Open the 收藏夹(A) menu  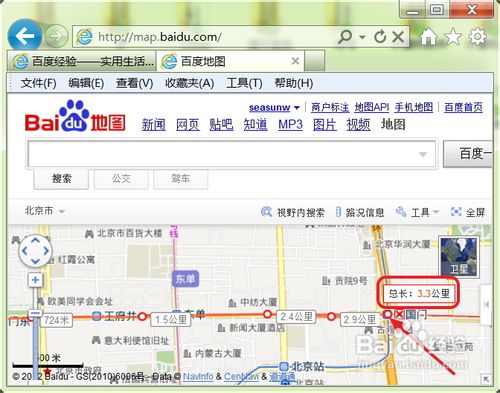click(x=190, y=83)
